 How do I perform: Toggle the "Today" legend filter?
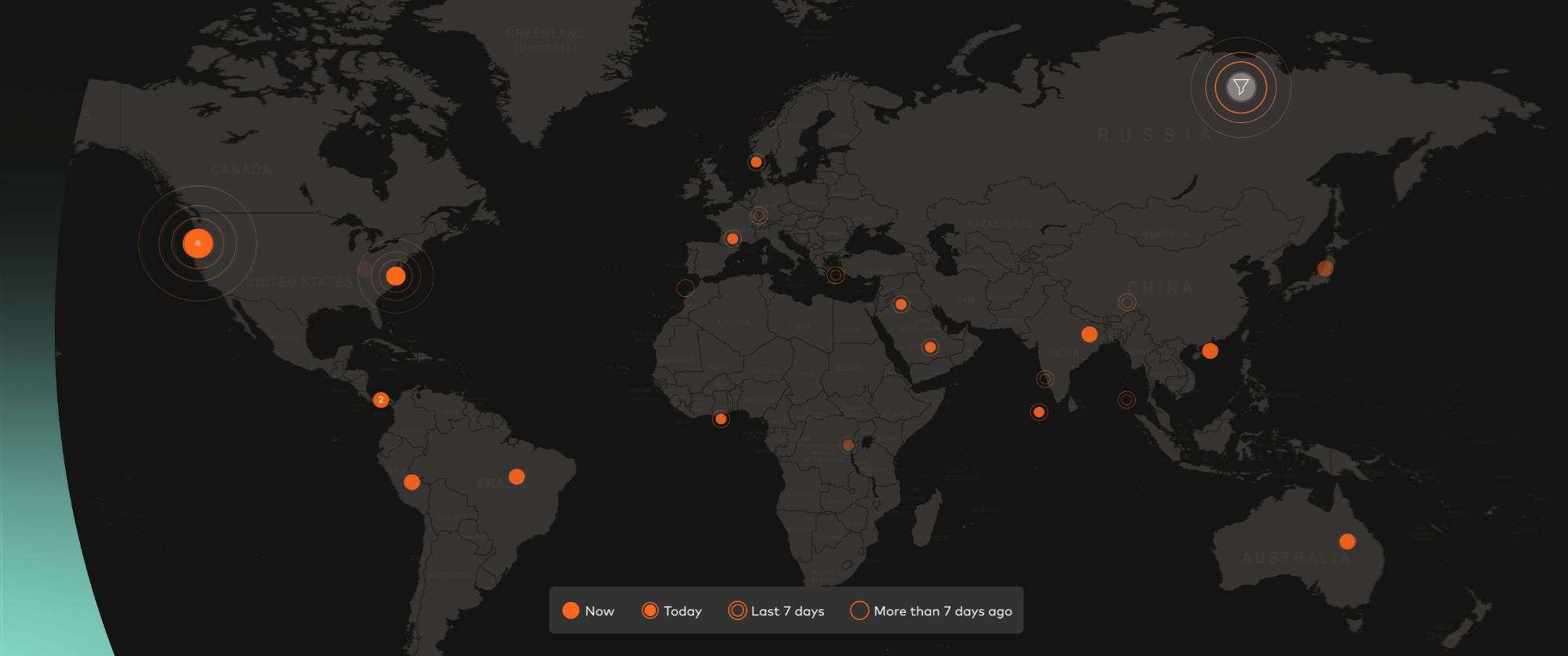tap(671, 611)
